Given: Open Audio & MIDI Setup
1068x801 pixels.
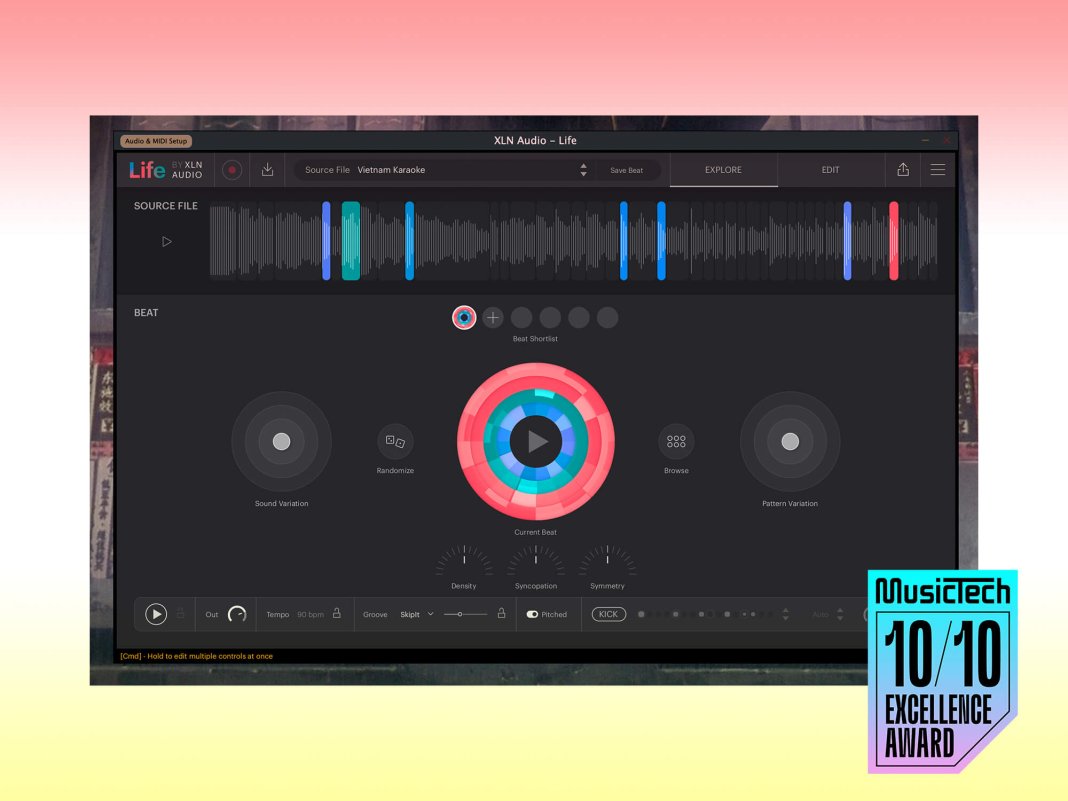Looking at the screenshot, I should 156,141.
